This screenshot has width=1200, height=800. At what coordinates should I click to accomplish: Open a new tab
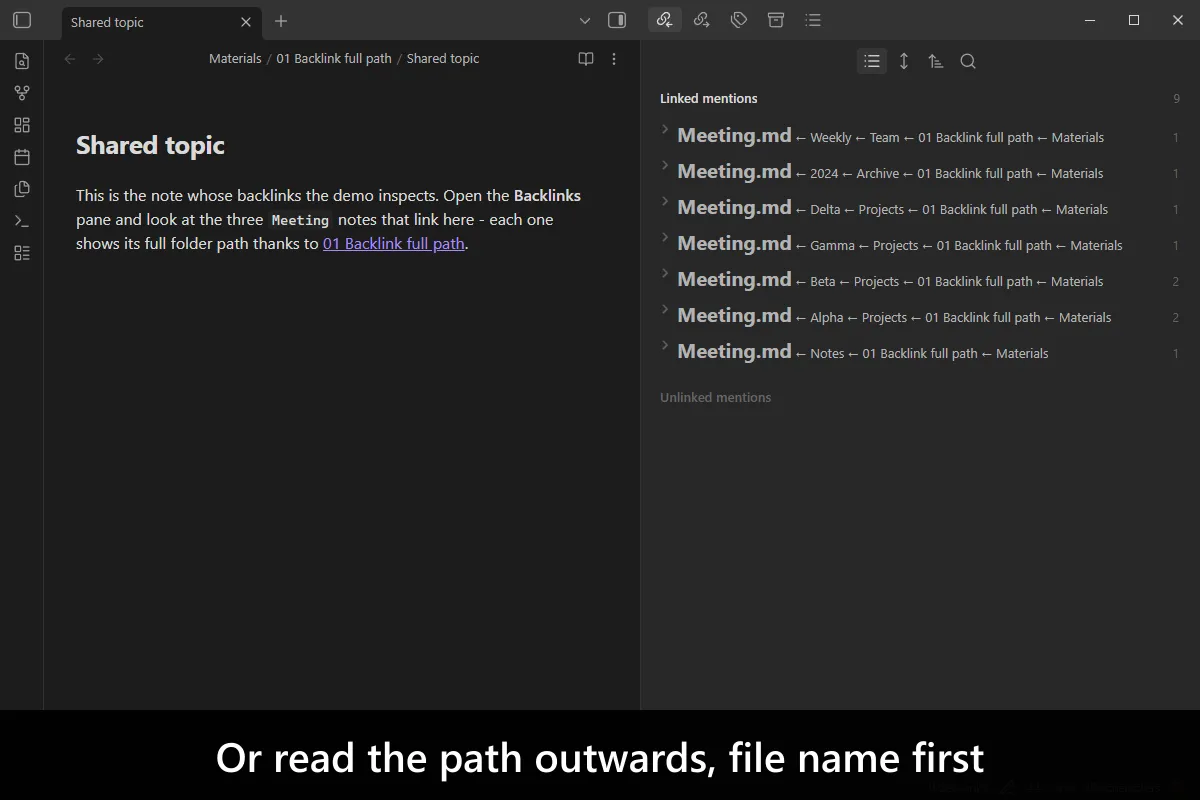[281, 21]
